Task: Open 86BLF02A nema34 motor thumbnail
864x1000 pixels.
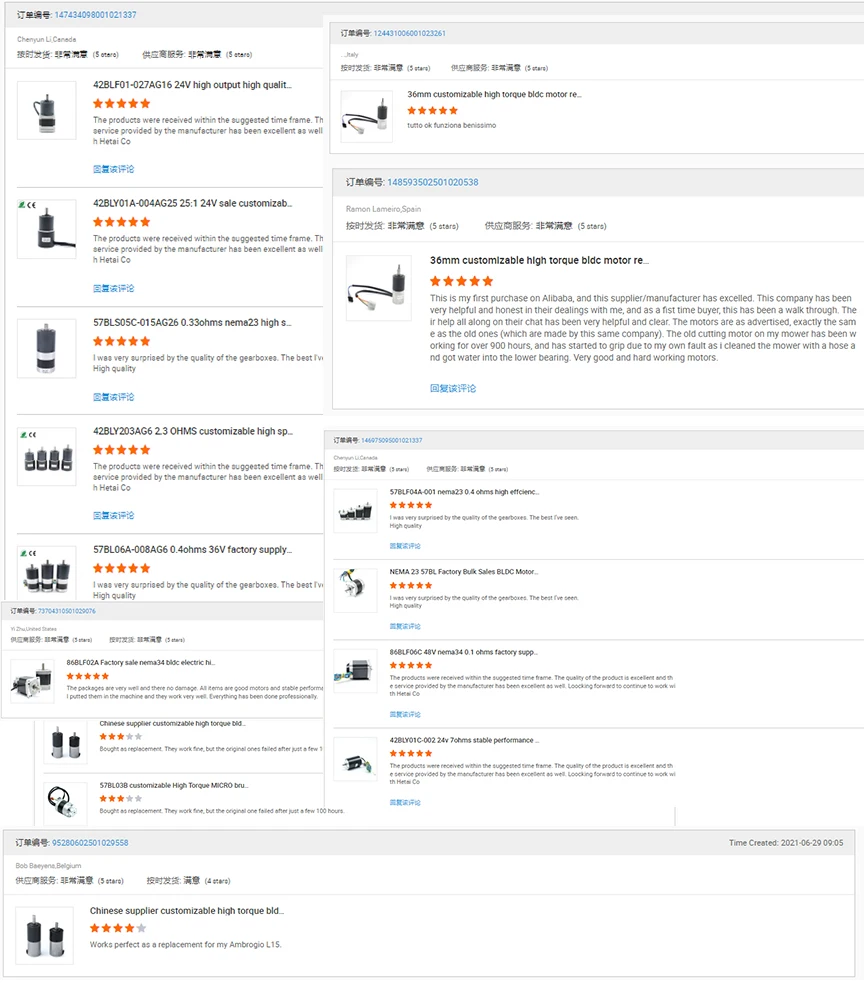Action: pyautogui.click(x=32, y=681)
